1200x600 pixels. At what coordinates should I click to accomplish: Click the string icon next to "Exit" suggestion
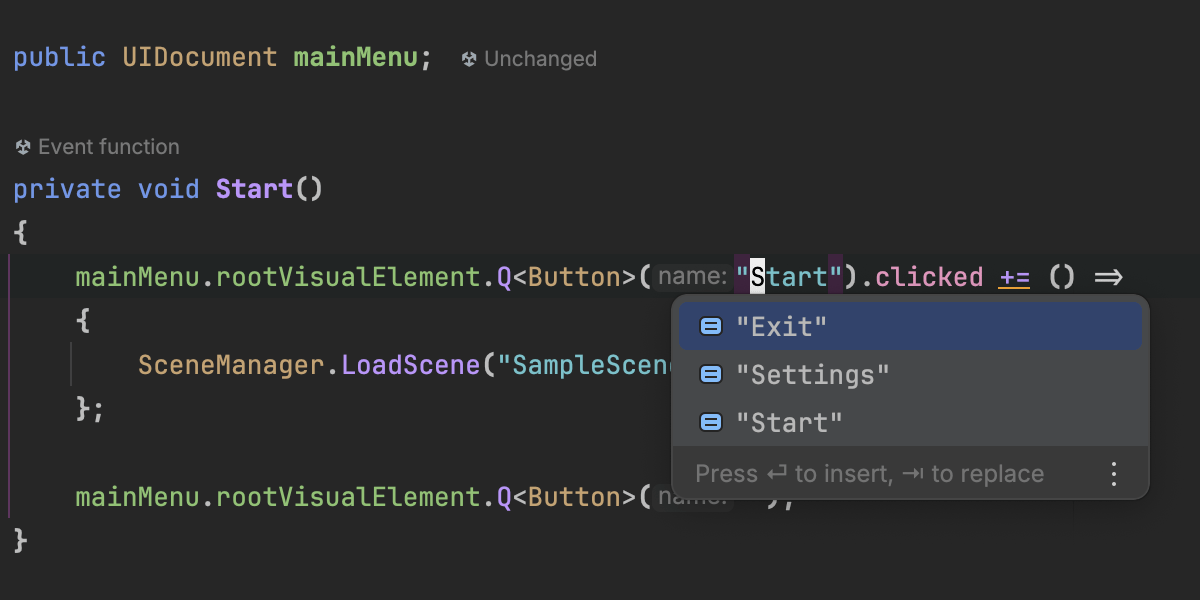[711, 326]
